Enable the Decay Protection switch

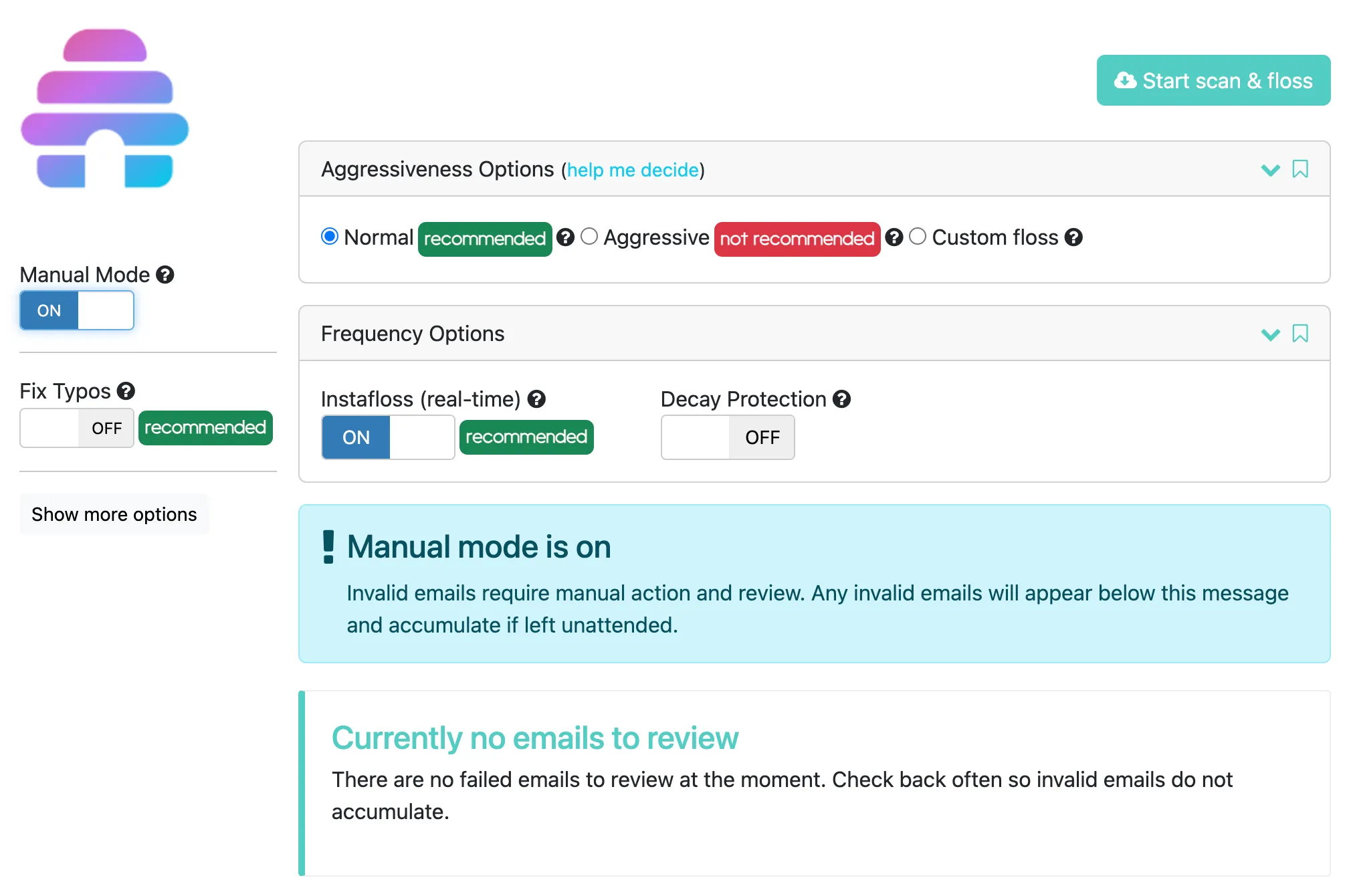728,437
